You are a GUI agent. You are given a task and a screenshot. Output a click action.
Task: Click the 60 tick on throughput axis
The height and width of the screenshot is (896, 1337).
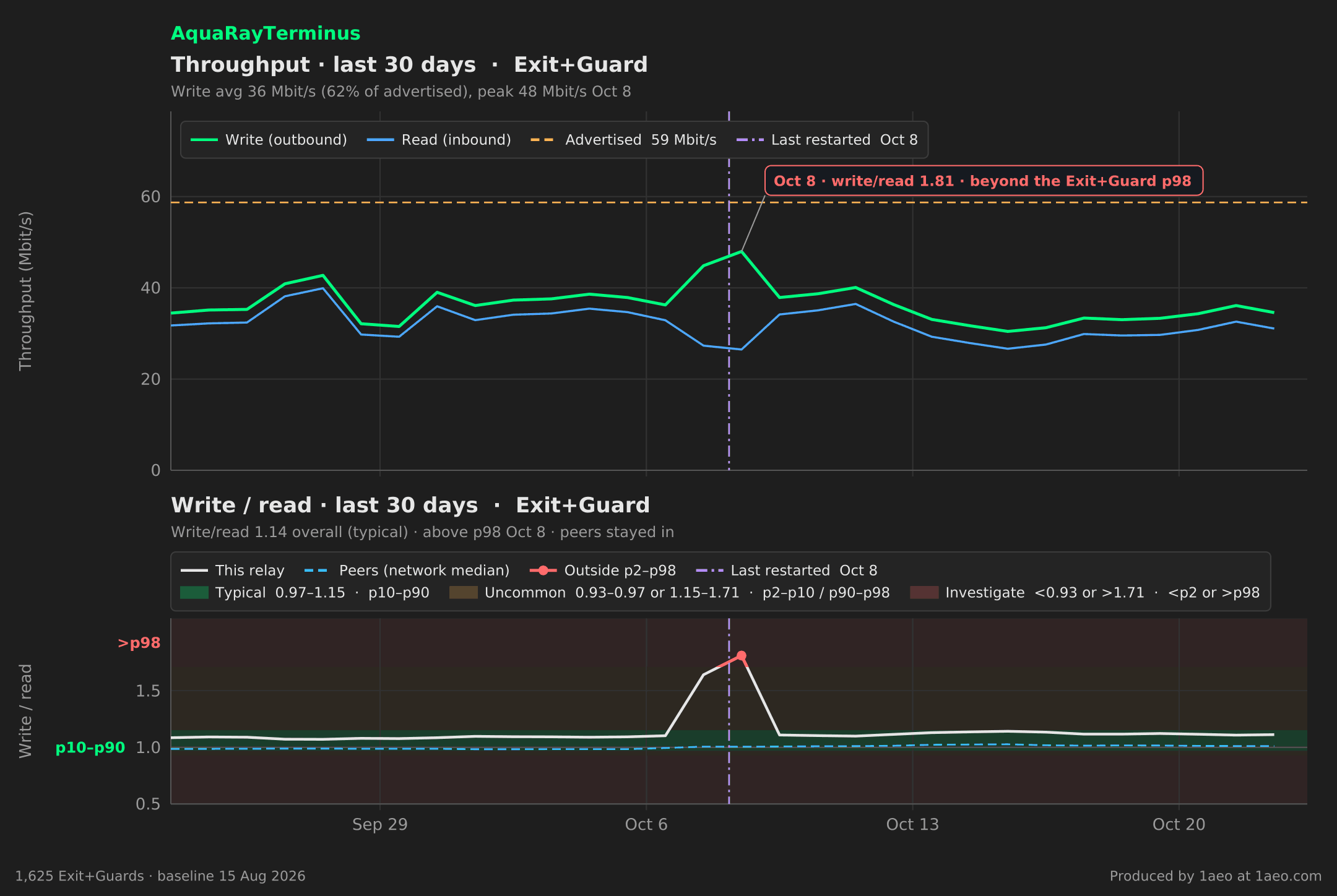pyautogui.click(x=150, y=197)
